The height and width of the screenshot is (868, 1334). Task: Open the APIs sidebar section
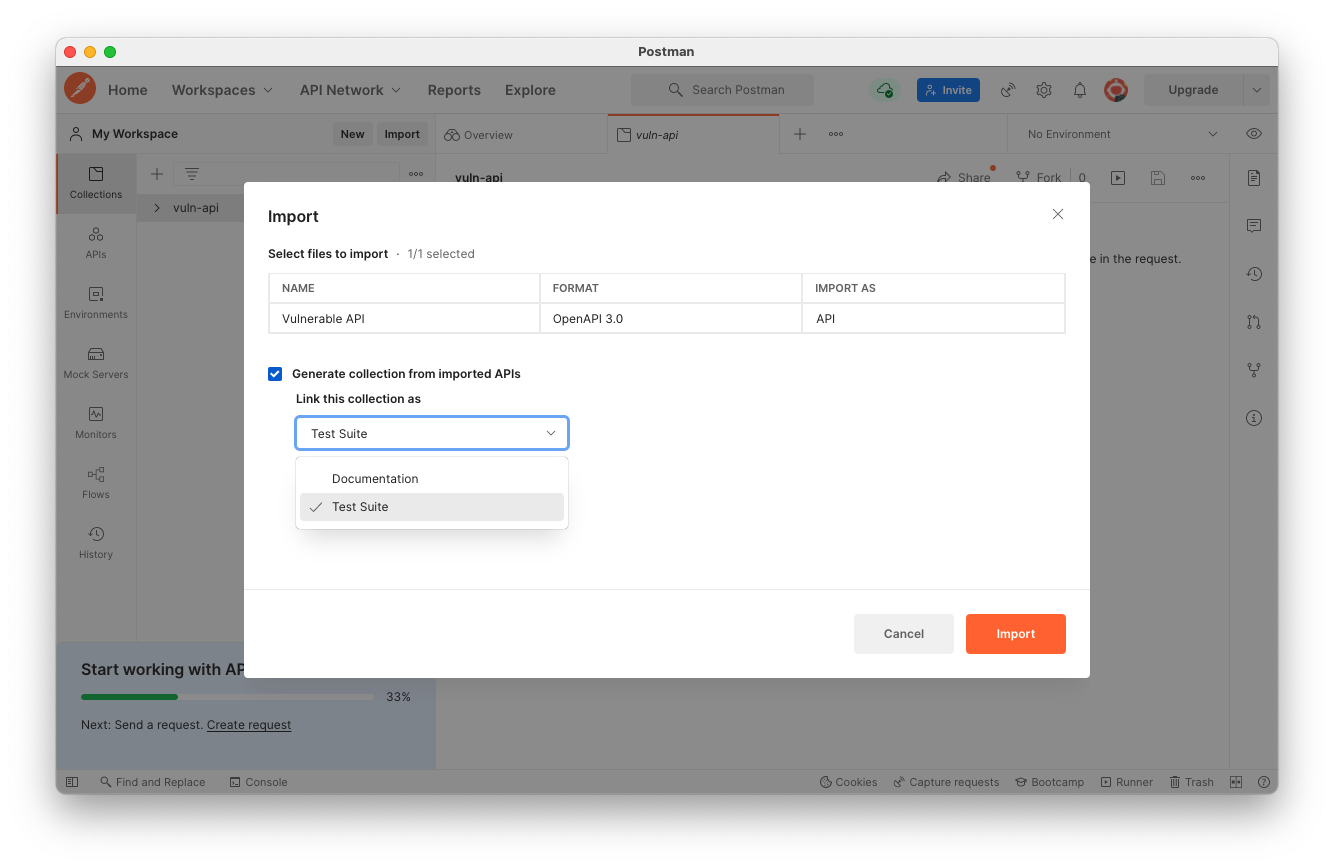point(96,241)
